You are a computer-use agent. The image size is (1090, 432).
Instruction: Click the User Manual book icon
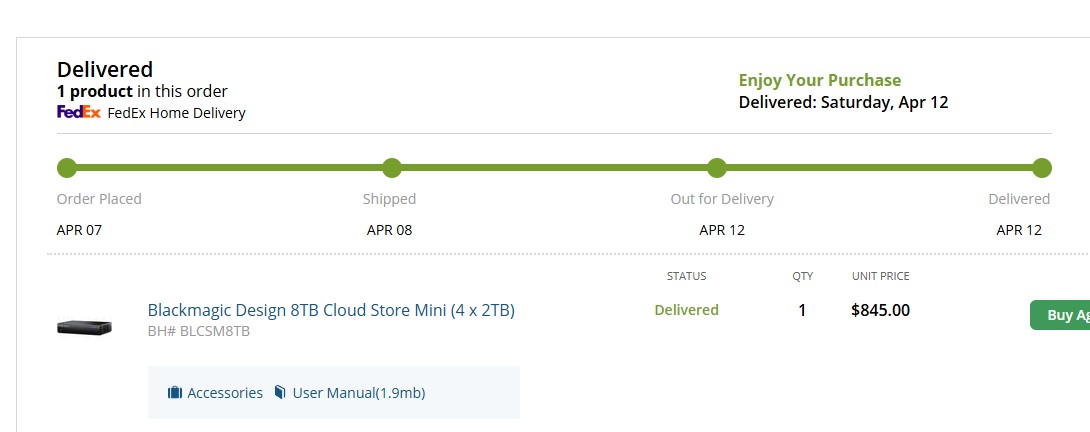tap(280, 393)
